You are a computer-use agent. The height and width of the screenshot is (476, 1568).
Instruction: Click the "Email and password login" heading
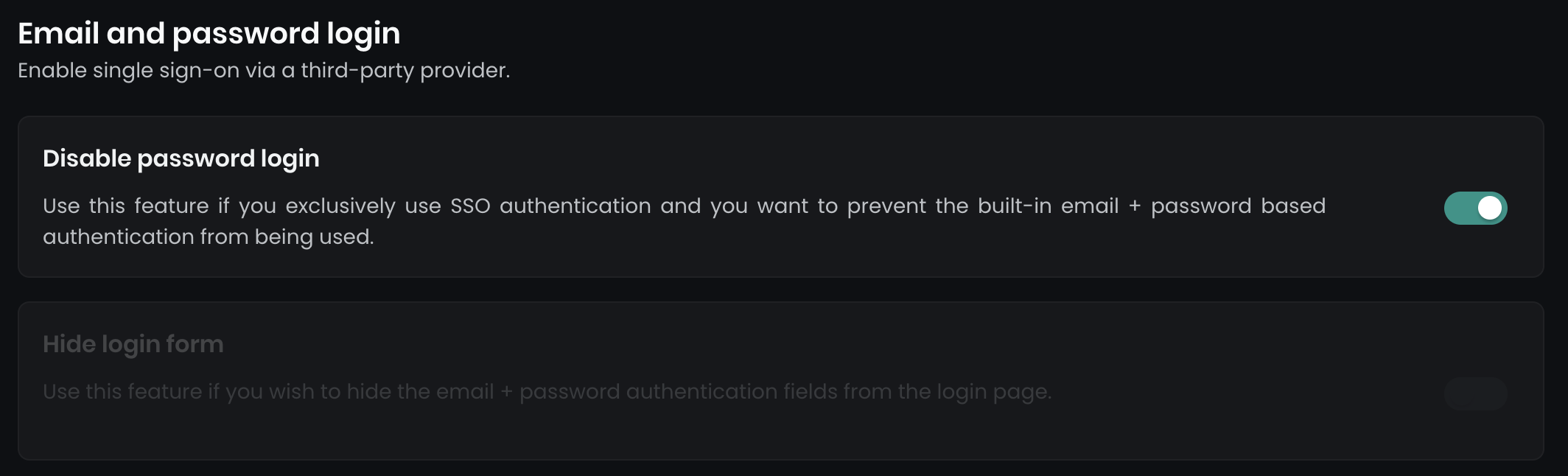click(x=209, y=33)
